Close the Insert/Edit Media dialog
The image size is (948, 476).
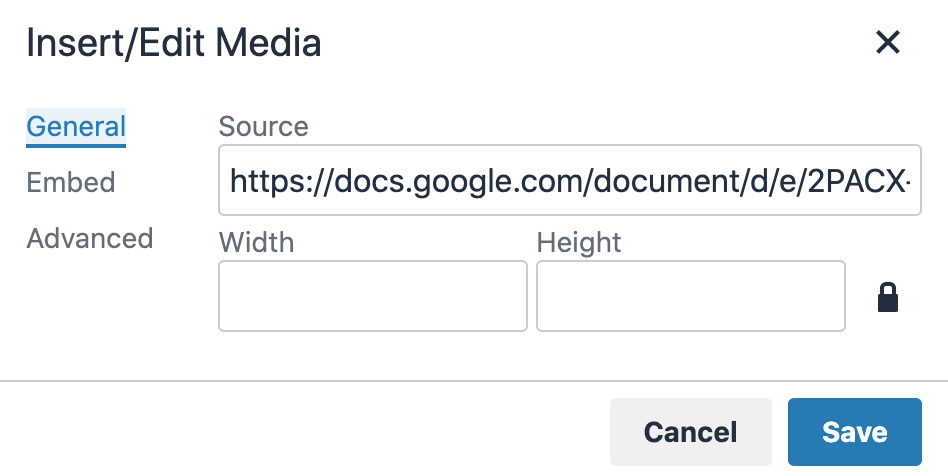coord(888,42)
